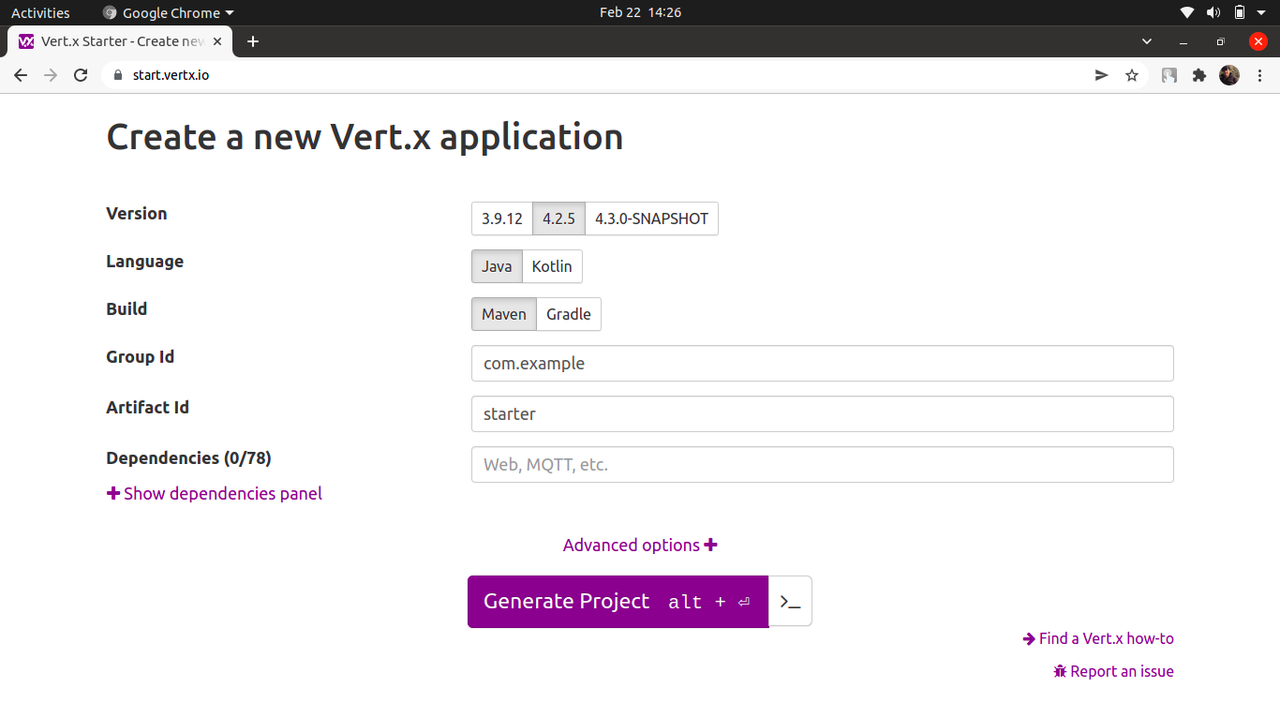Viewport: 1280px width, 720px height.
Task: Open Chrome's three-dot menu icon
Action: point(1260,74)
